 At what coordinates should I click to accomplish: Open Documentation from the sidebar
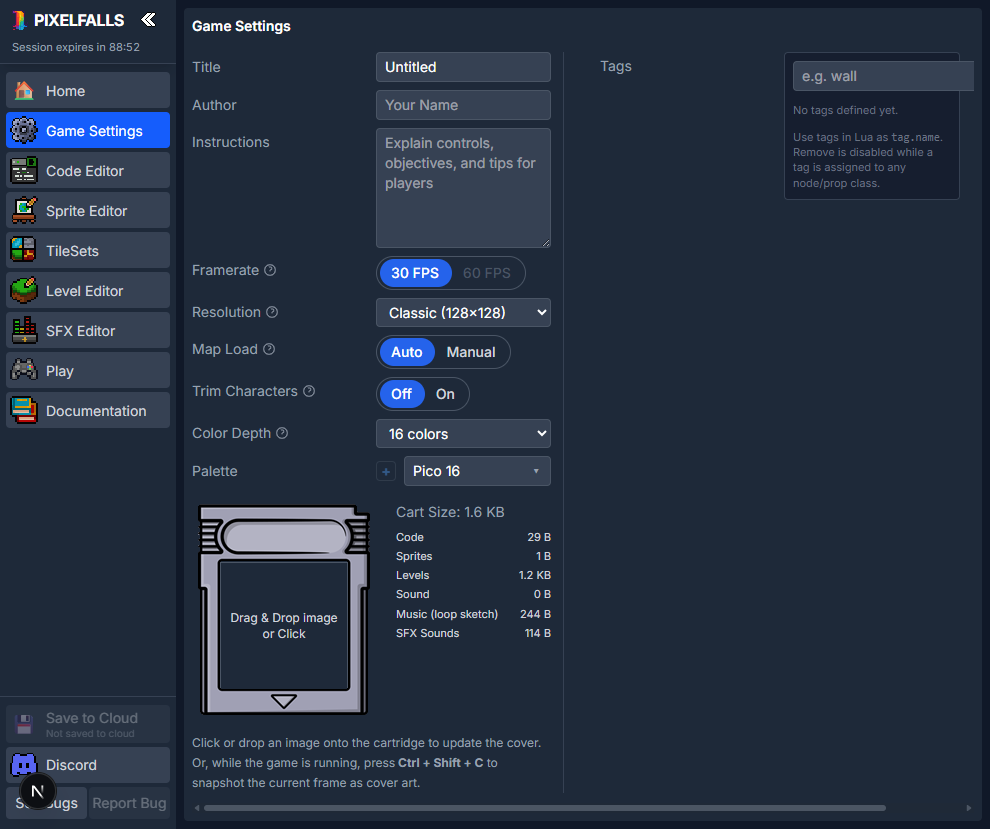[88, 410]
